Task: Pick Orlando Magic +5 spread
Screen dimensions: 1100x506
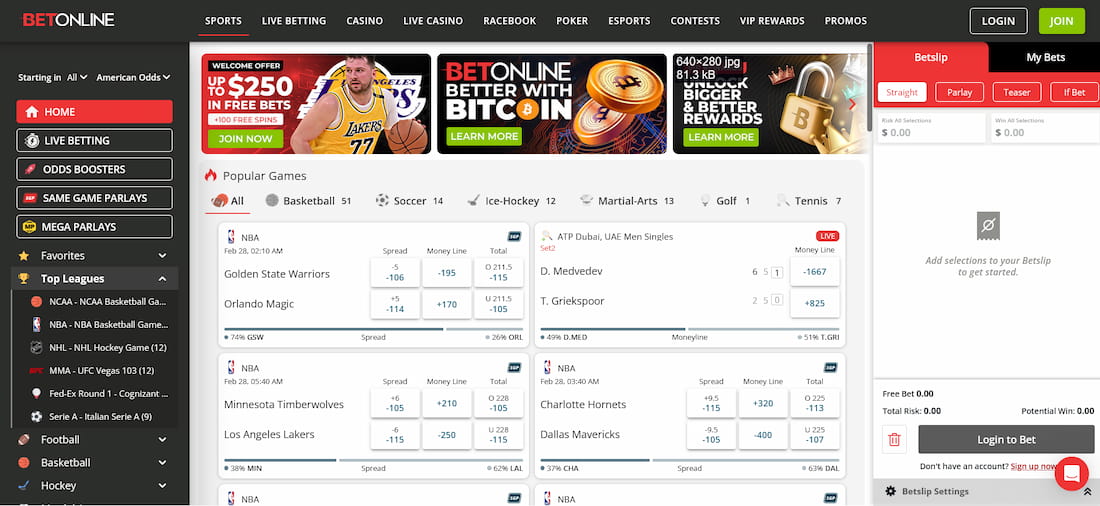Action: pos(395,304)
